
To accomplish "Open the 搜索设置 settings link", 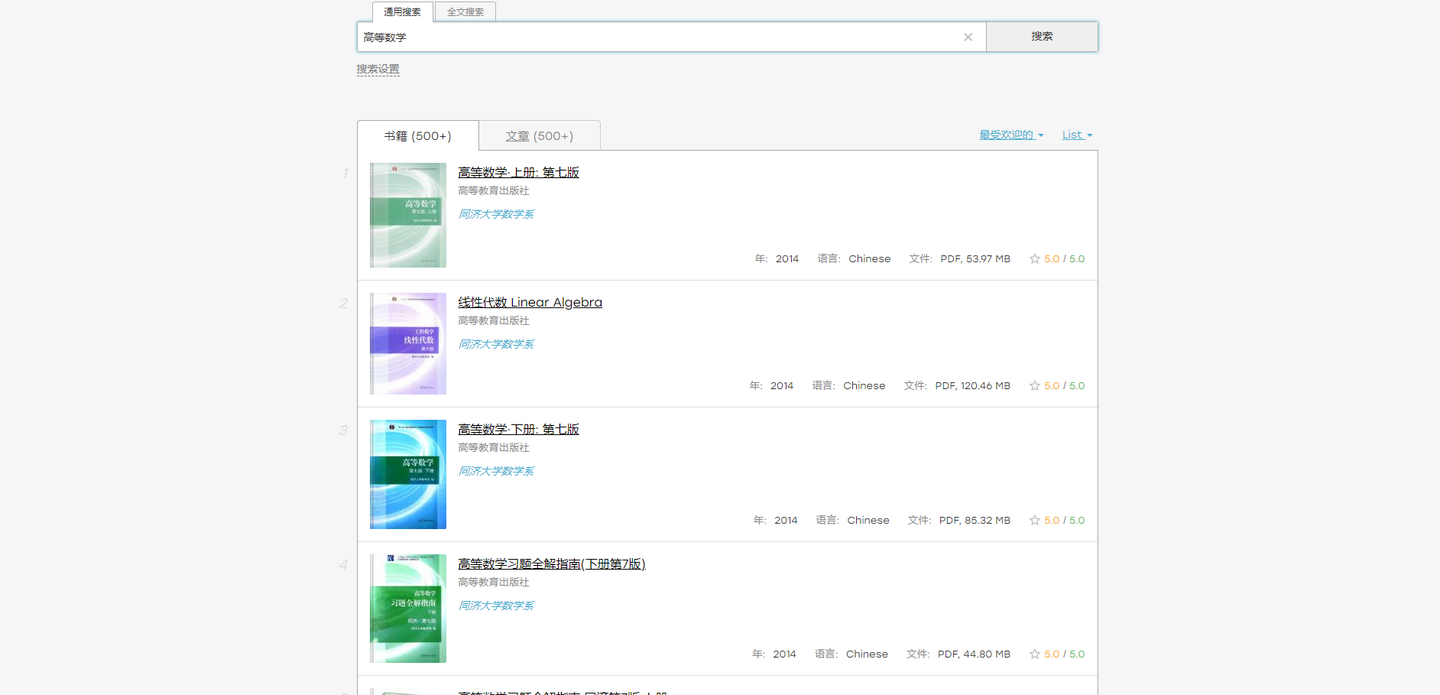I will click(x=378, y=67).
